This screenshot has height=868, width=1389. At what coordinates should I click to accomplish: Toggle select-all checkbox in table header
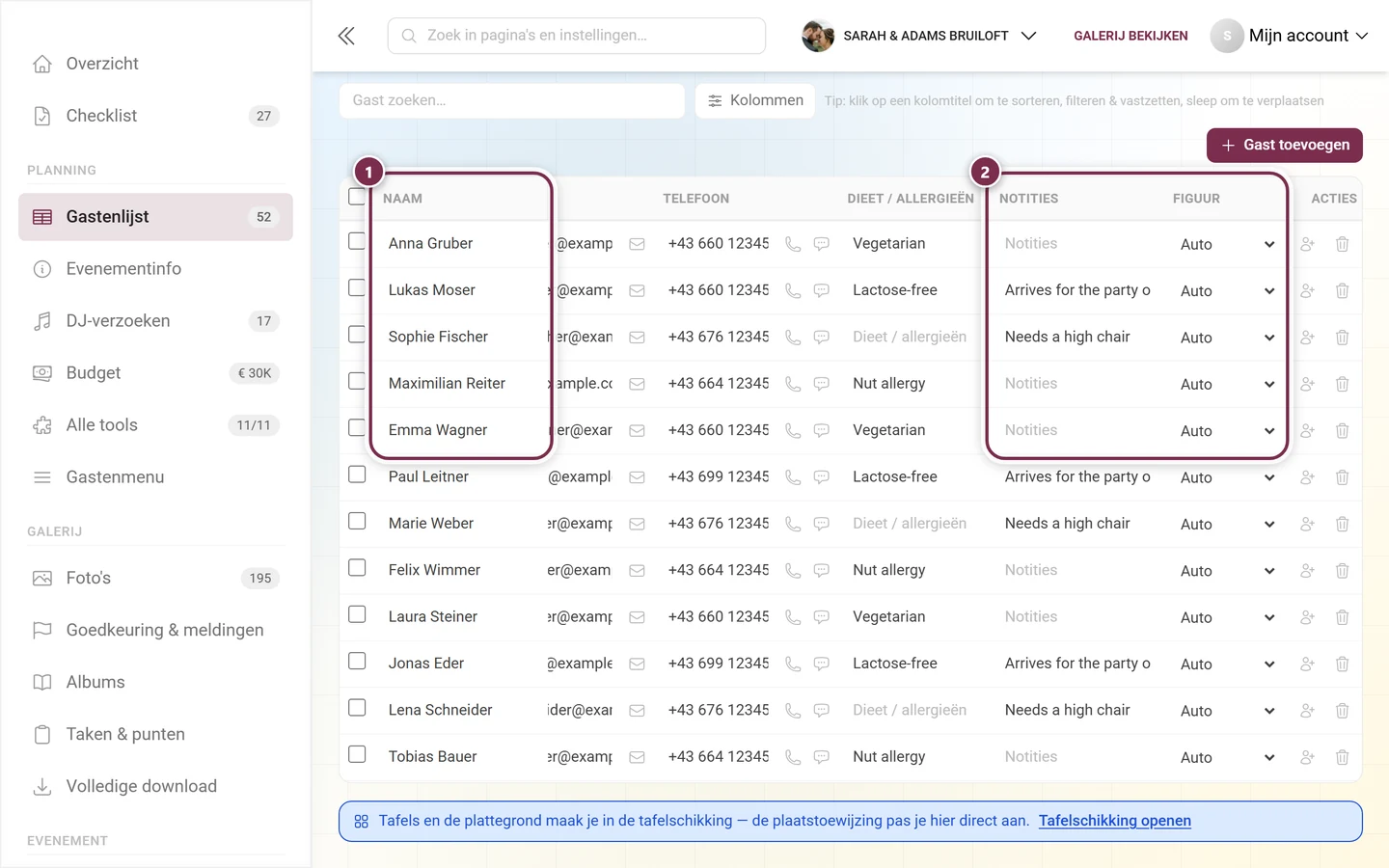click(x=357, y=197)
